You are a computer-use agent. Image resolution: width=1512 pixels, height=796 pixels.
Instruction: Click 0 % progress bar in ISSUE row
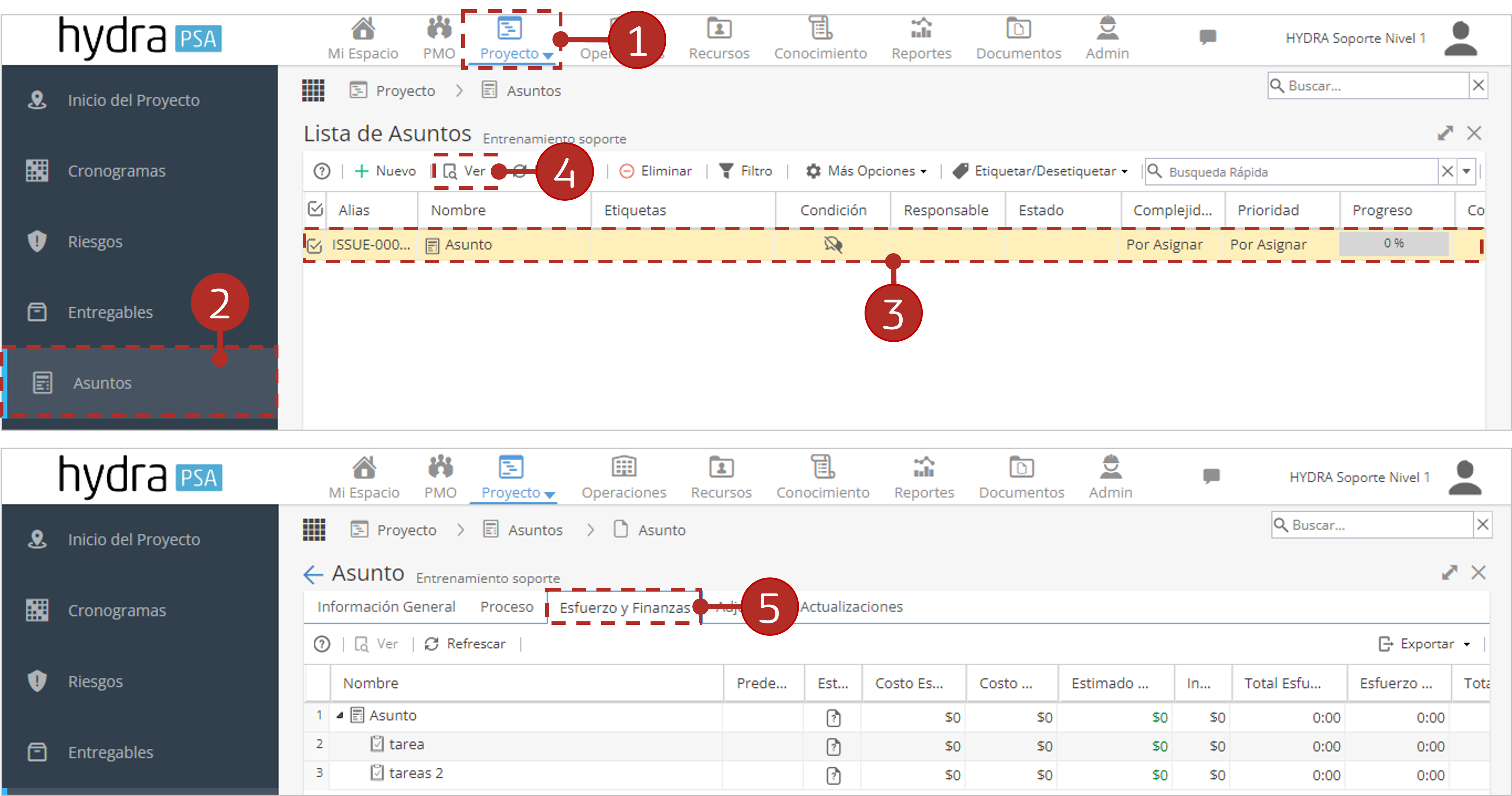coord(1393,244)
